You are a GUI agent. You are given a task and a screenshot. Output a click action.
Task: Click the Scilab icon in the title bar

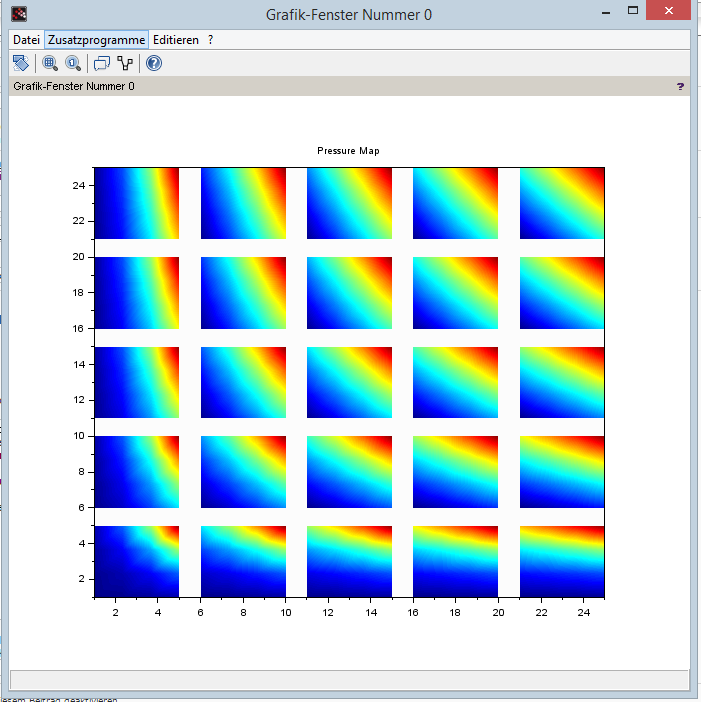(x=20, y=14)
